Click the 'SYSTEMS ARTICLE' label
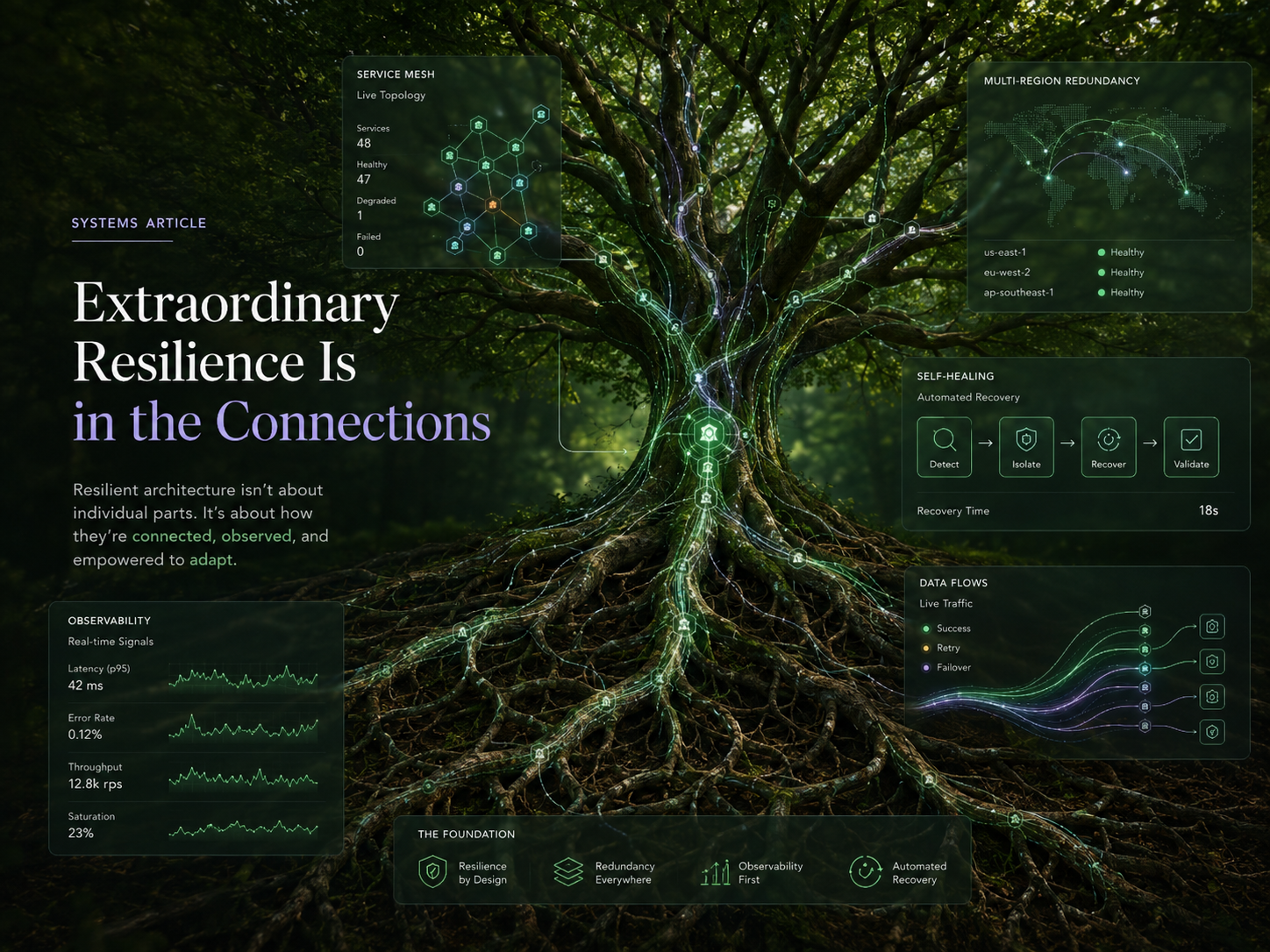 pos(139,223)
